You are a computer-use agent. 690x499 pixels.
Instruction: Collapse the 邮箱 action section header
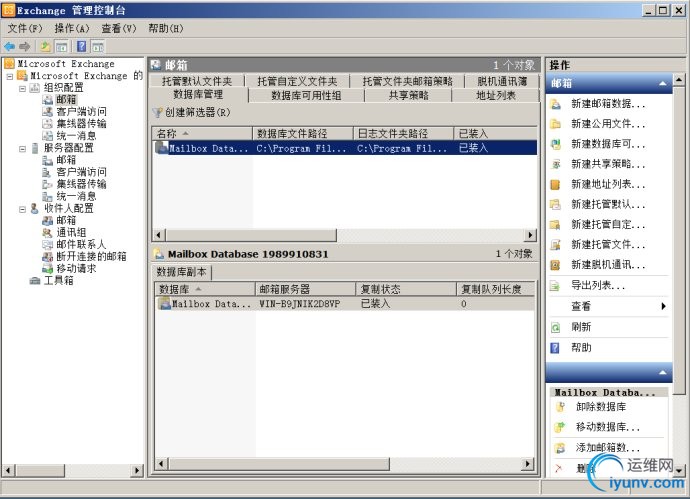(x=662, y=84)
